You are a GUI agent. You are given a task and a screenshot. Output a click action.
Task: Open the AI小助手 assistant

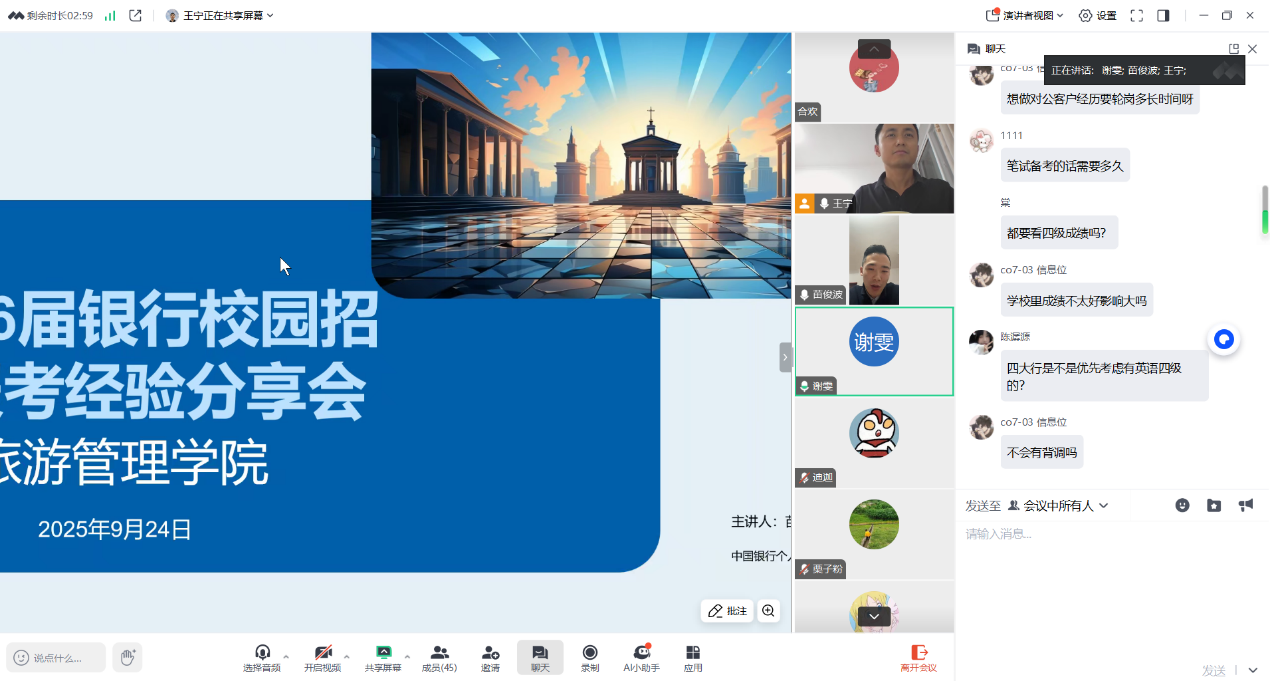641,657
